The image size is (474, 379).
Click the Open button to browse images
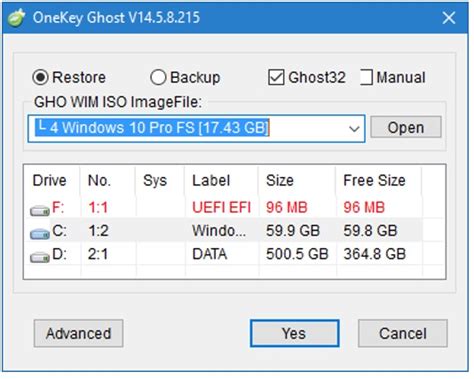point(406,127)
